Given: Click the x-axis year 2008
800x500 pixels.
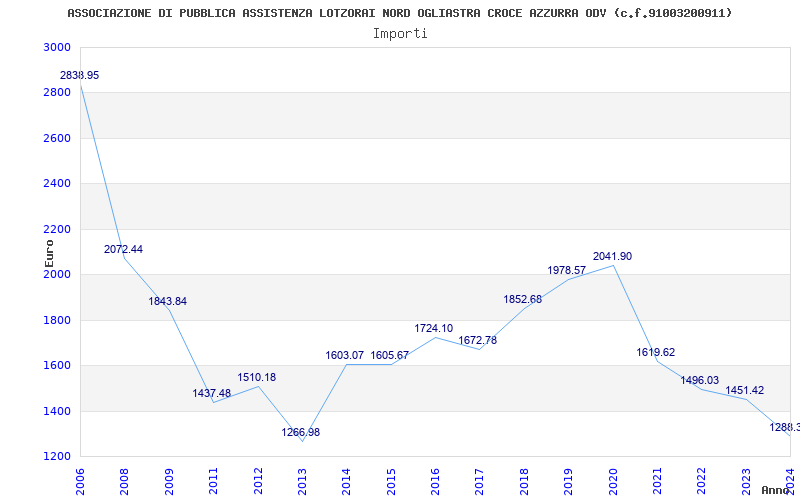Looking at the screenshot, I should [x=124, y=481].
